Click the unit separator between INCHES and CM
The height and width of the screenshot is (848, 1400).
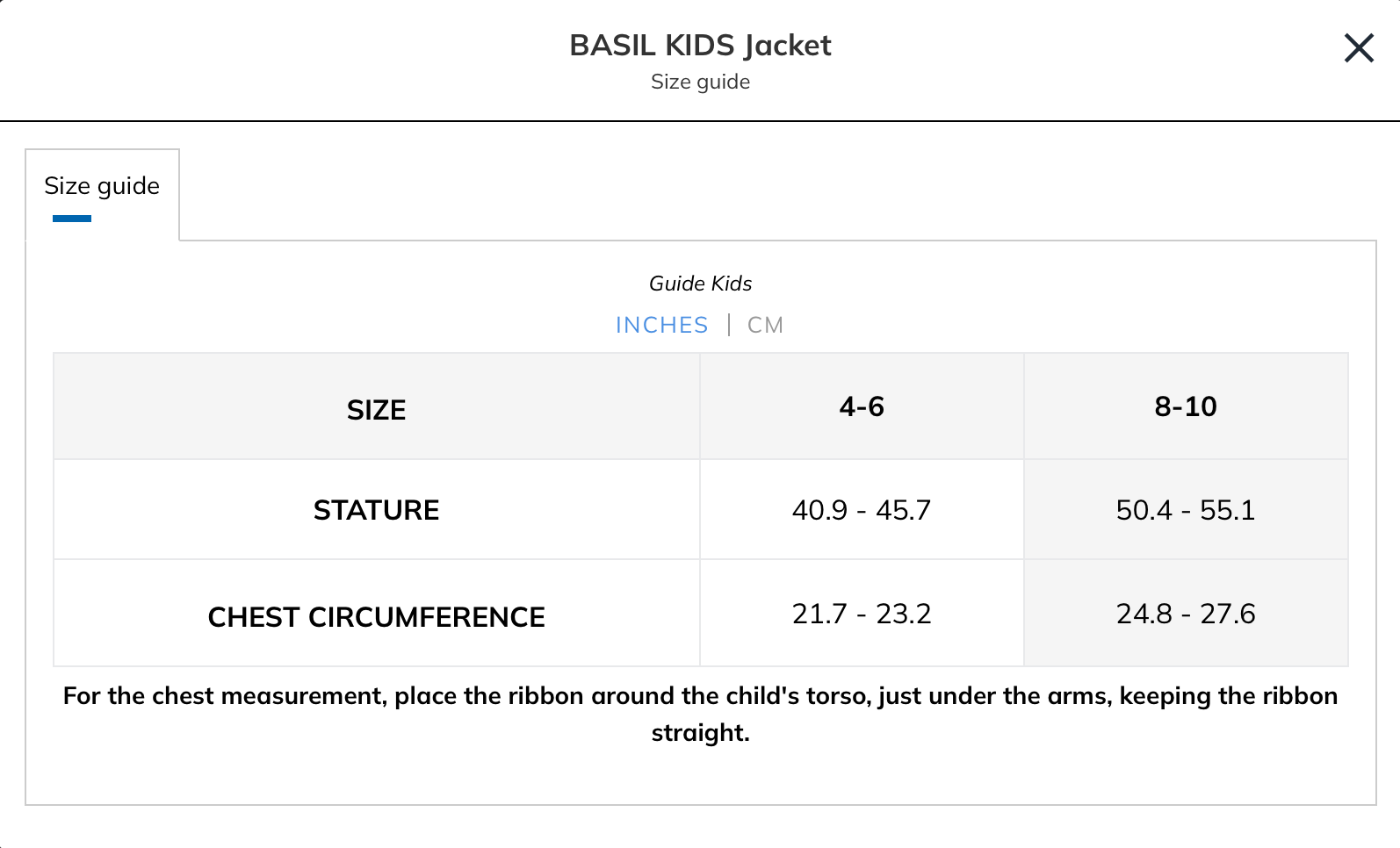click(x=728, y=324)
